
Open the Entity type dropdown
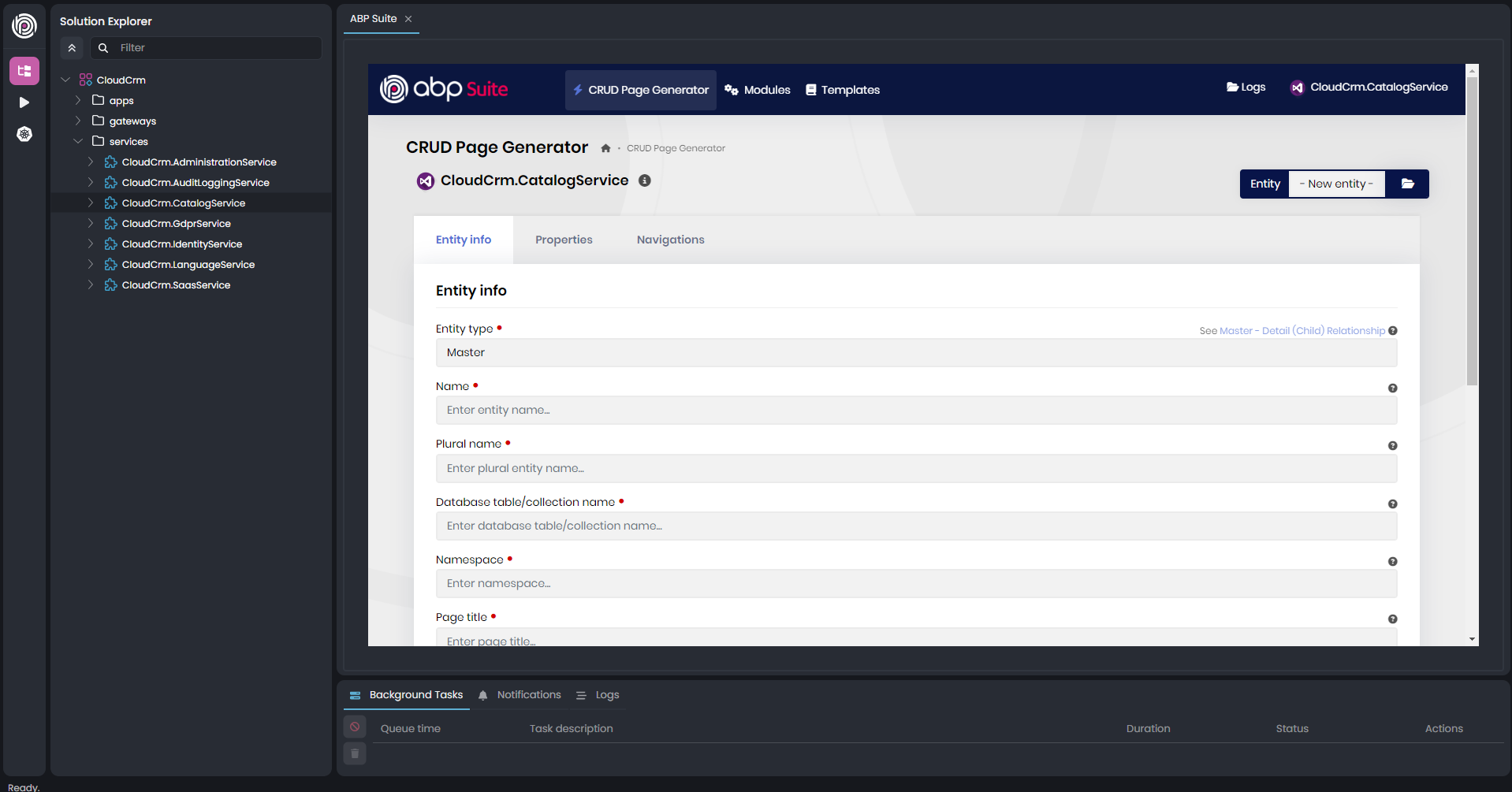pos(915,352)
